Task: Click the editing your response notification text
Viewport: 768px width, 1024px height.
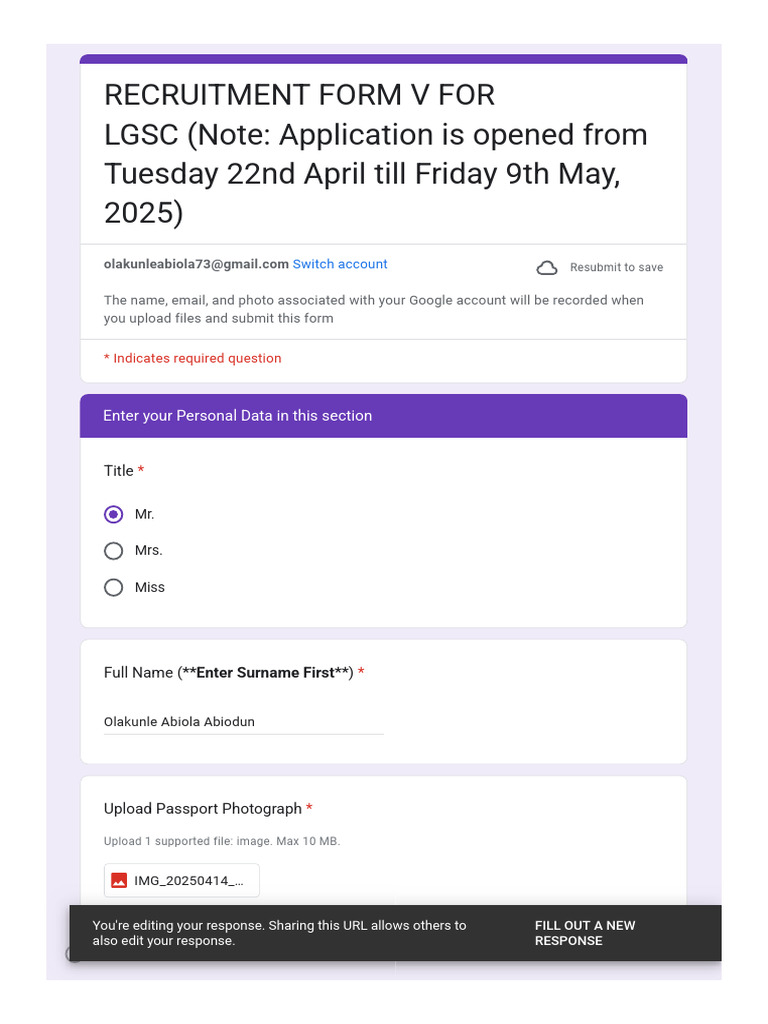Action: (279, 933)
